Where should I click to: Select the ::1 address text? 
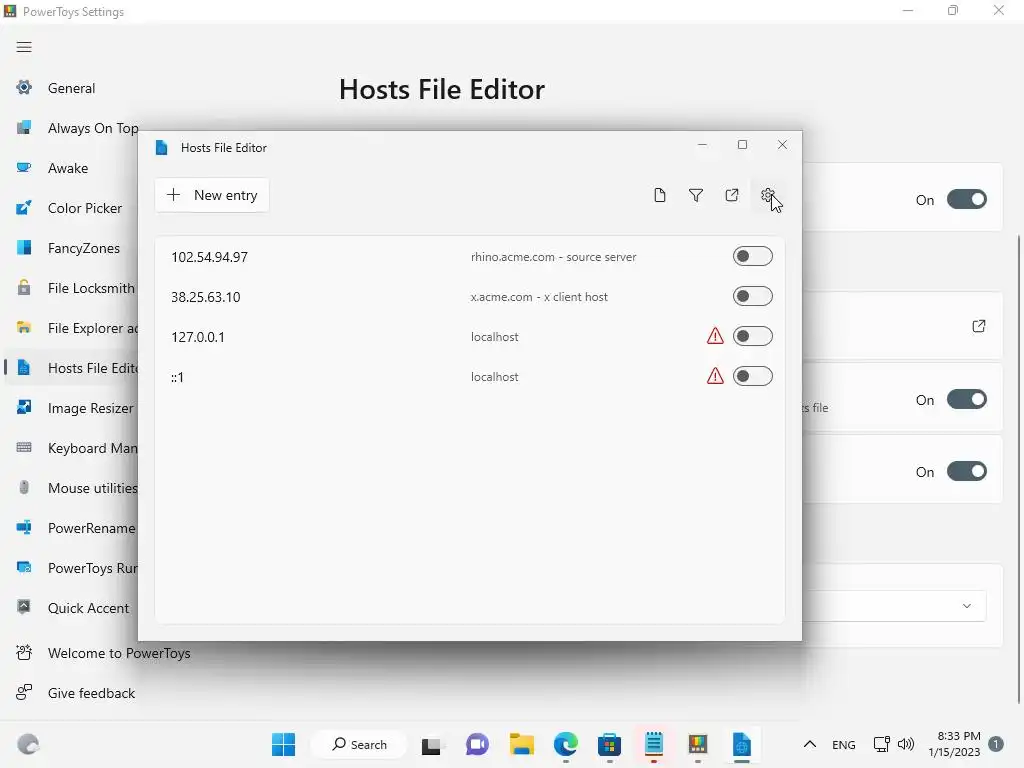tap(177, 377)
